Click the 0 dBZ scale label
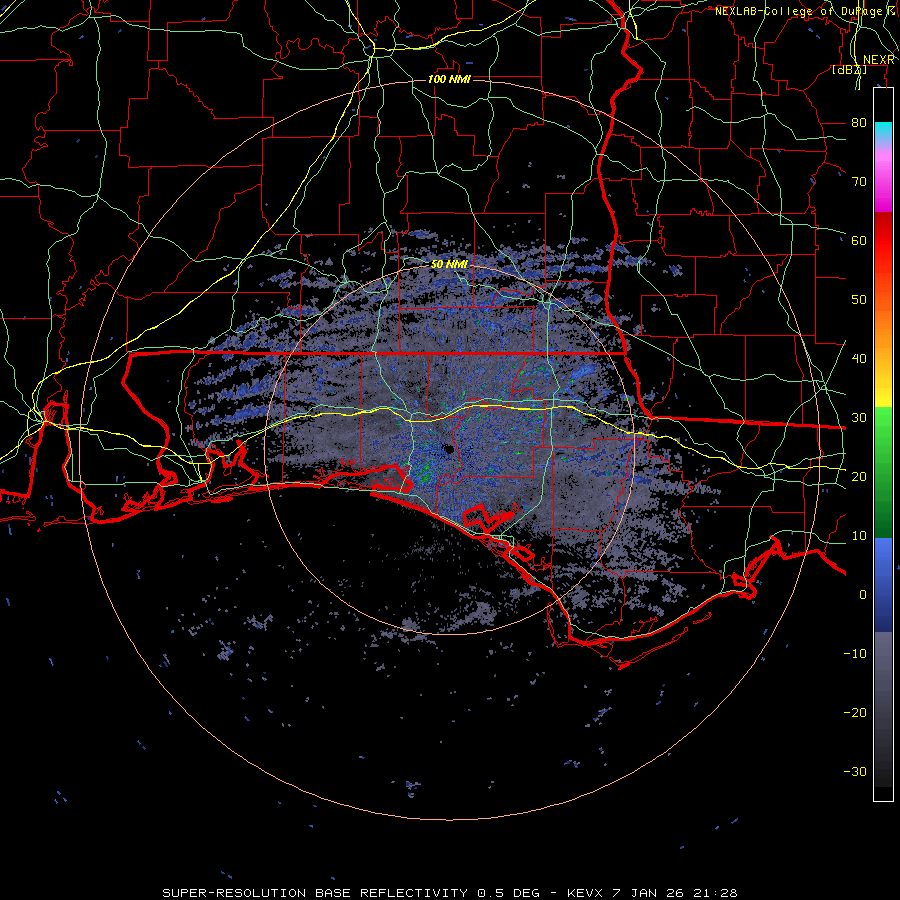The image size is (900, 900). [x=863, y=595]
